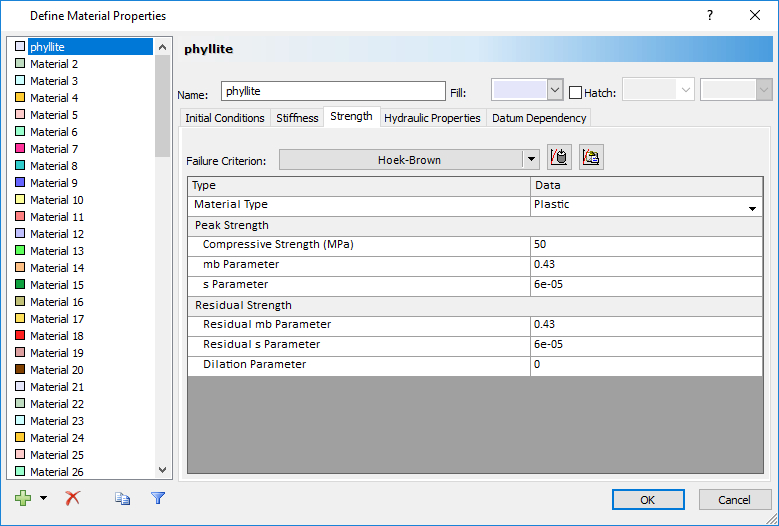Expand the Material Type Plastic dropdown
The width and height of the screenshot is (779, 526).
(751, 208)
